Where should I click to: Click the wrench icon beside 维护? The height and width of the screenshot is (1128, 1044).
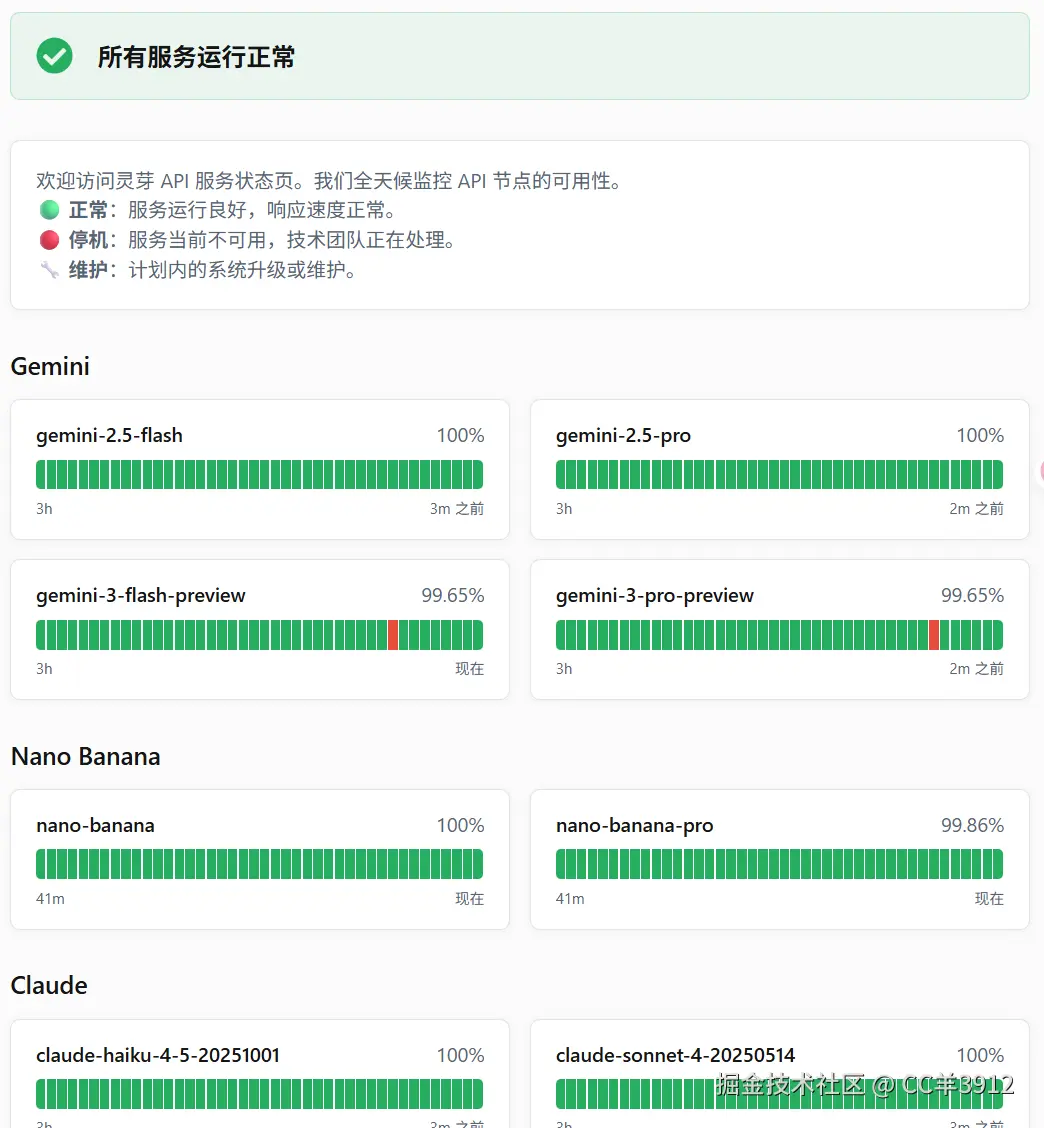50,270
